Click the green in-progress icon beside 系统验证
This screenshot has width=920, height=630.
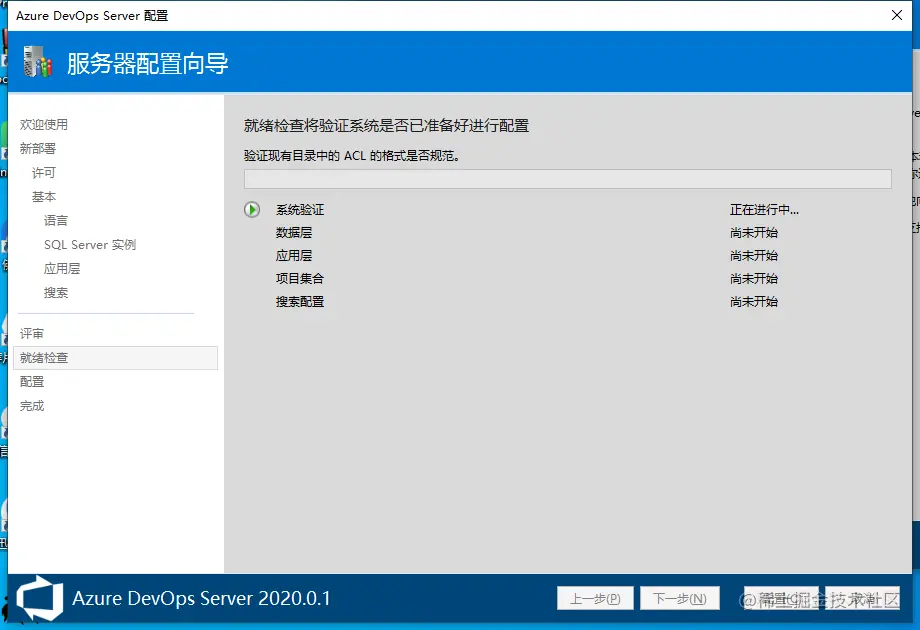point(252,209)
